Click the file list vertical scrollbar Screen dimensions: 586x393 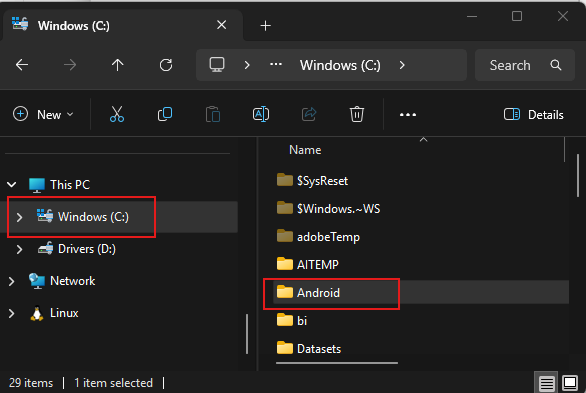point(578,176)
